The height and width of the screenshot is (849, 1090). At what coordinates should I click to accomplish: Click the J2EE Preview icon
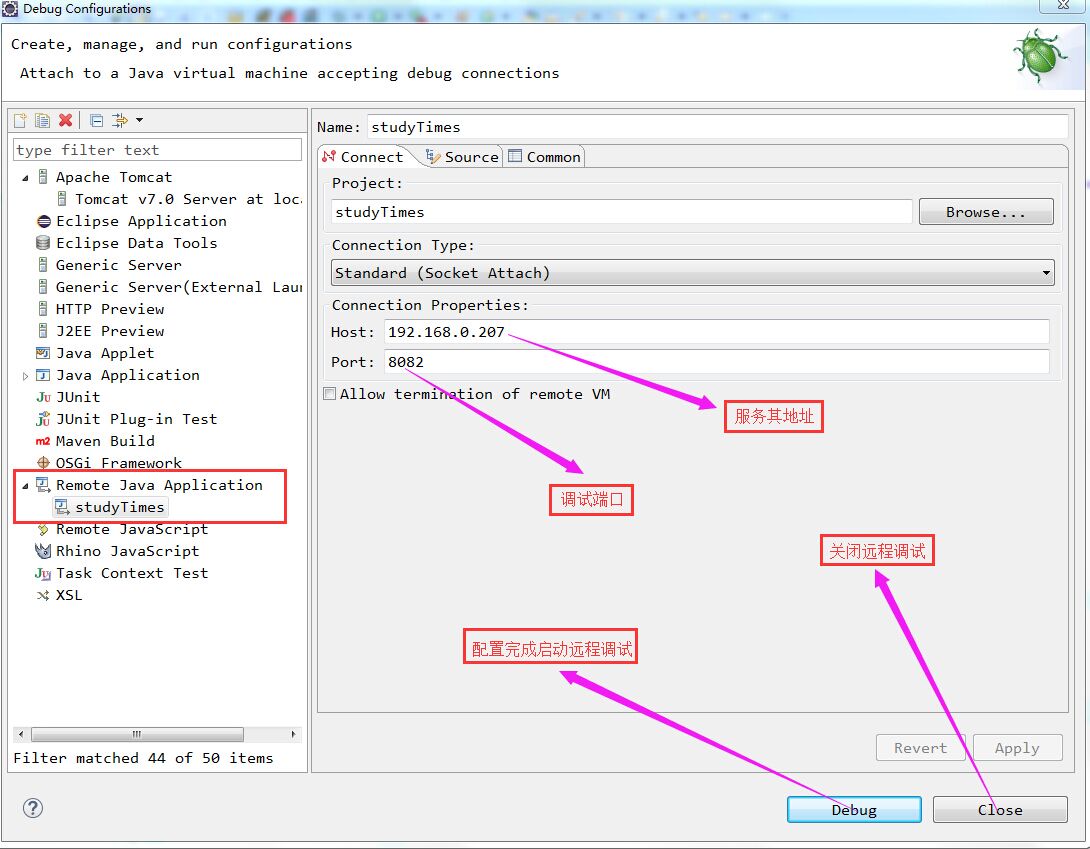[x=43, y=331]
